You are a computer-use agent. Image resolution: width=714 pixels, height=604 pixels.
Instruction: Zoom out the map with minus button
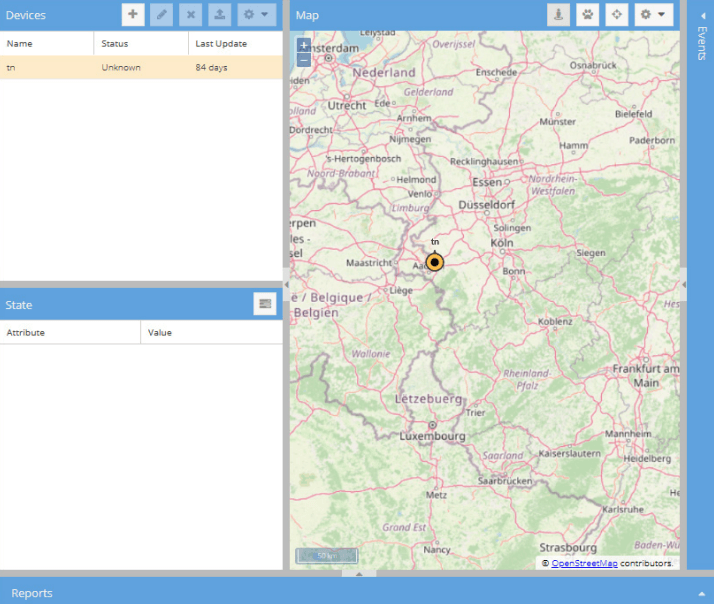(x=304, y=59)
